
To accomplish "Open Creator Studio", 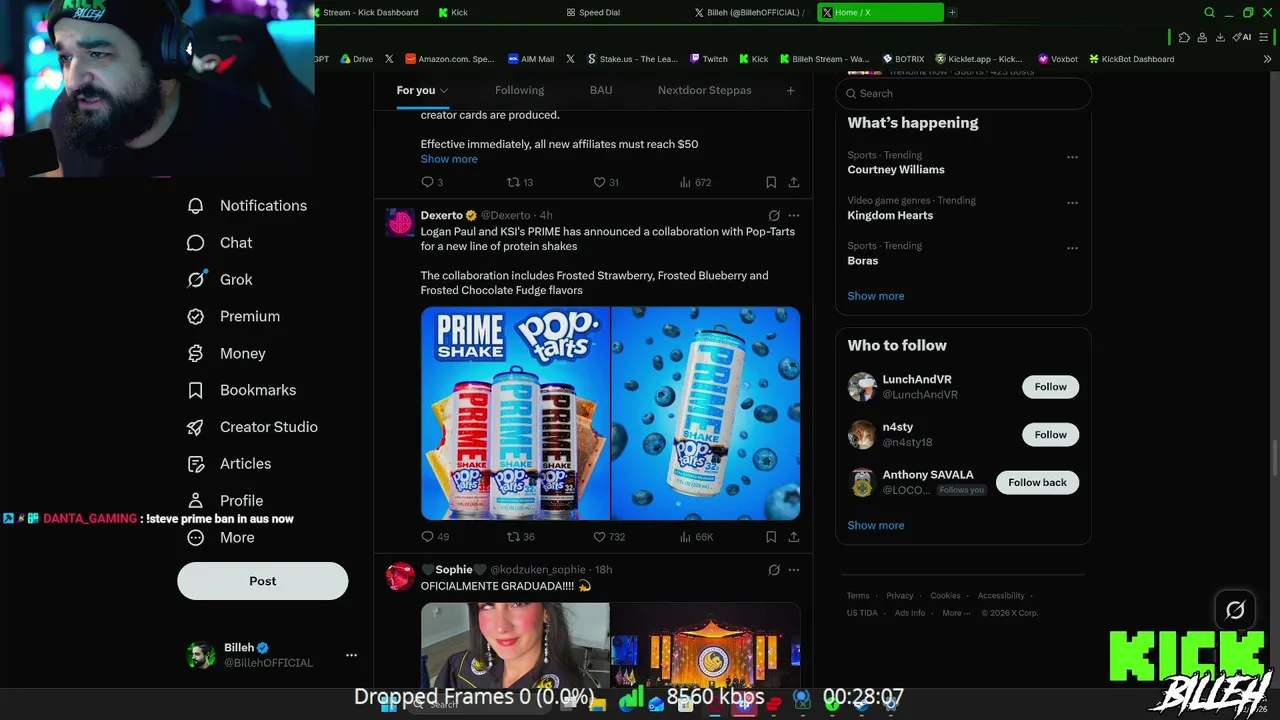I will 253,427.
